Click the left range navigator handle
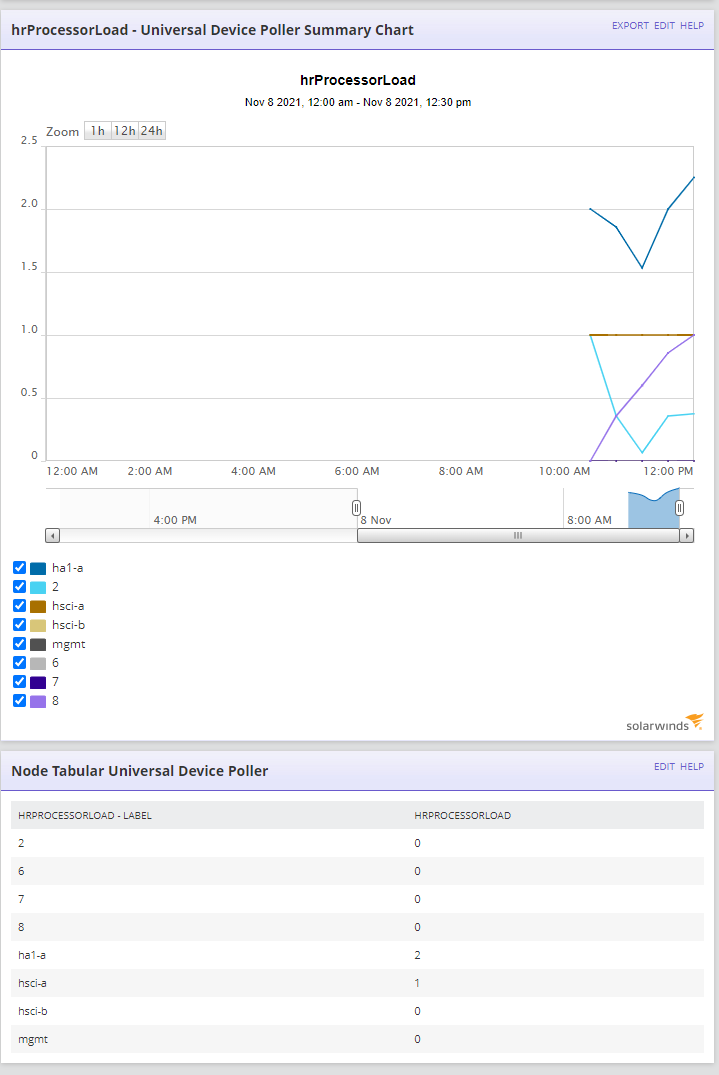This screenshot has width=719, height=1075. [356, 508]
